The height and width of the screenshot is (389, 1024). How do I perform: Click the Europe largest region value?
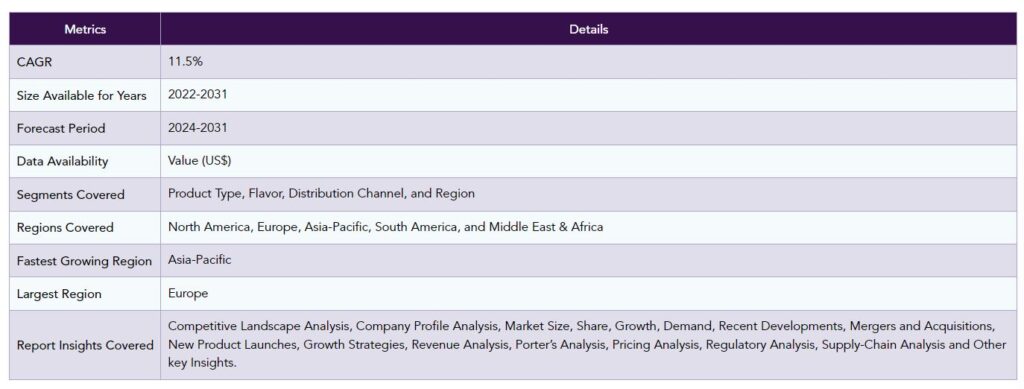pyautogui.click(x=188, y=294)
